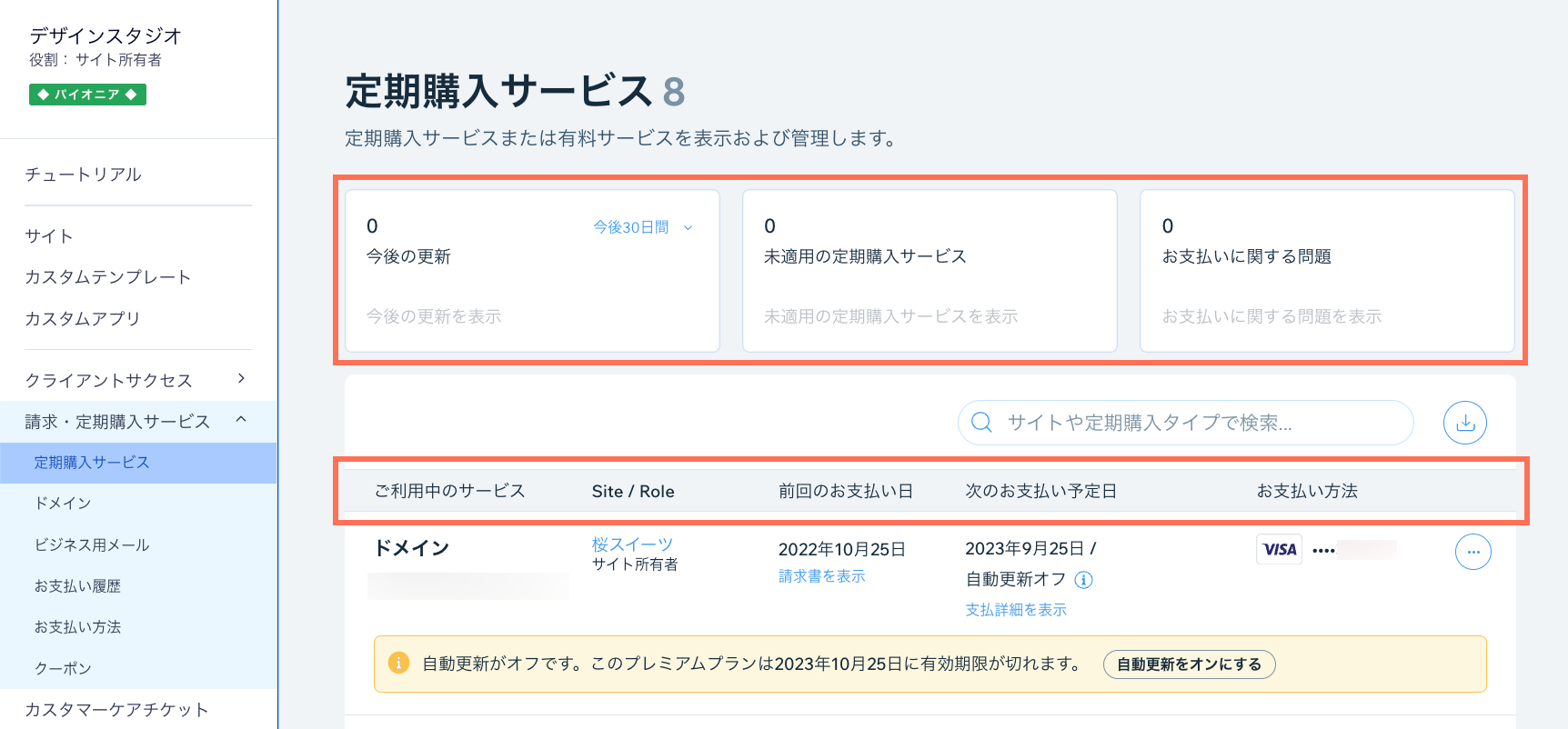The width and height of the screenshot is (1568, 729).
Task: Expand the クライアントサクセス sidebar section
Action: point(138,380)
